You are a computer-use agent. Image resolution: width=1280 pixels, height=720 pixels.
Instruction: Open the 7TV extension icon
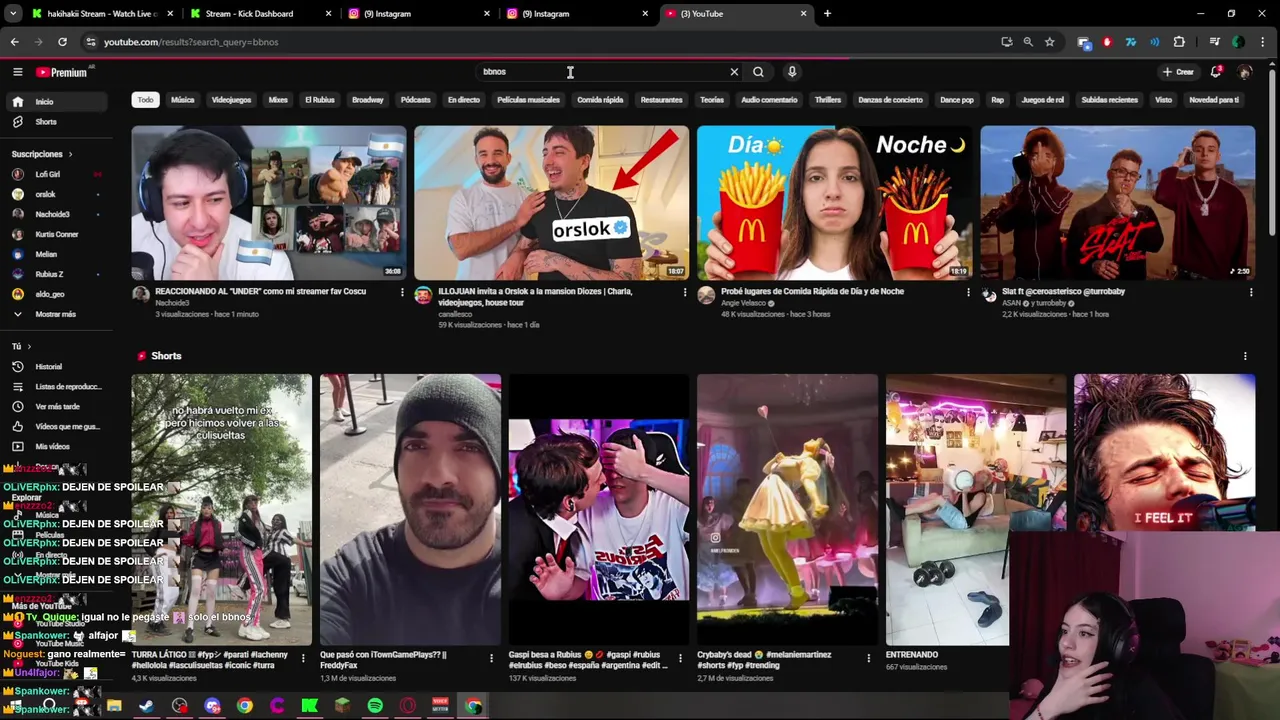[x=1131, y=42]
